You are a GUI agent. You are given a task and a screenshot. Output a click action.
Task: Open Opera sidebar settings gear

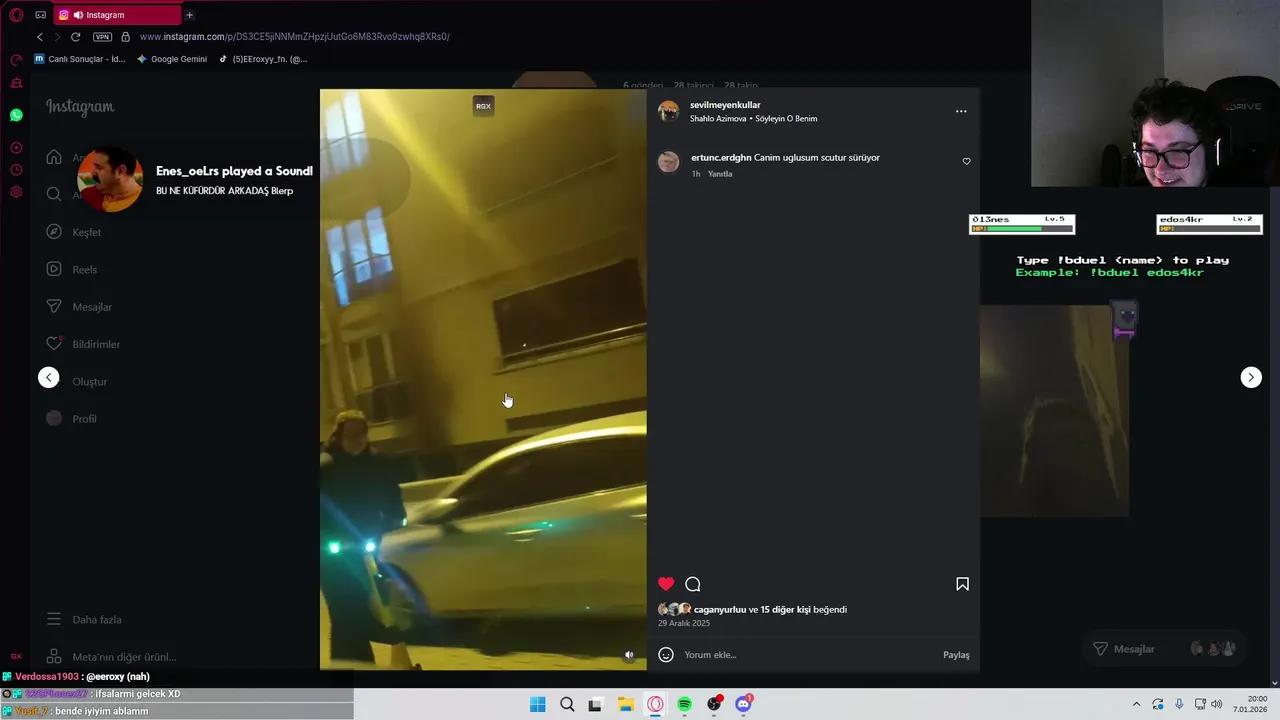pyautogui.click(x=16, y=192)
